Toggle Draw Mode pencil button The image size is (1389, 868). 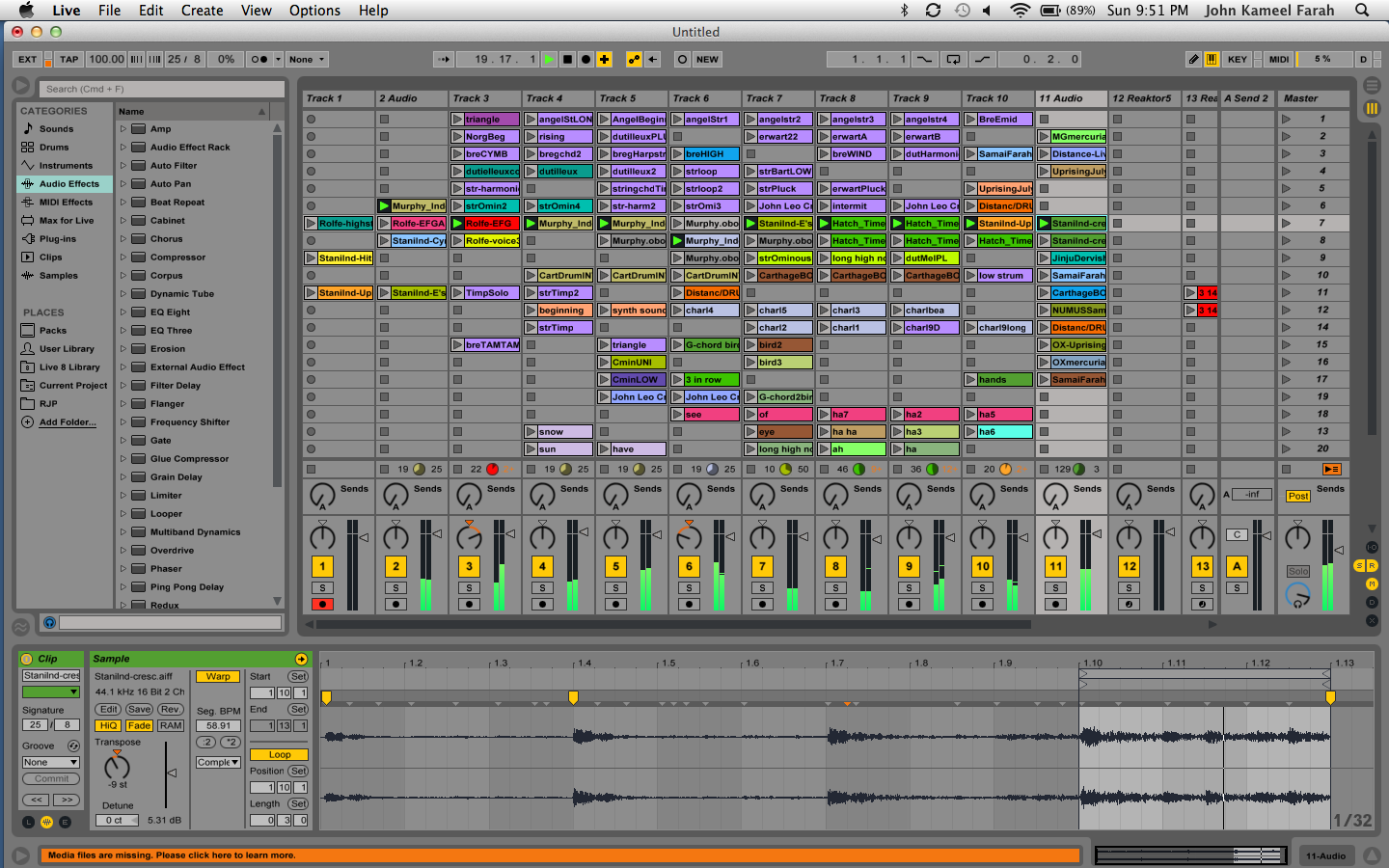[x=1193, y=59]
